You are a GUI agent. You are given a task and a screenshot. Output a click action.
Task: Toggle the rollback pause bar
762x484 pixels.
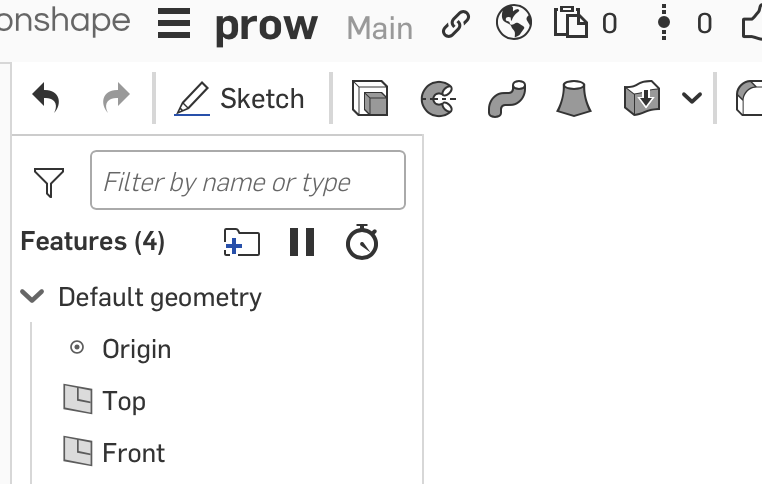coord(302,242)
